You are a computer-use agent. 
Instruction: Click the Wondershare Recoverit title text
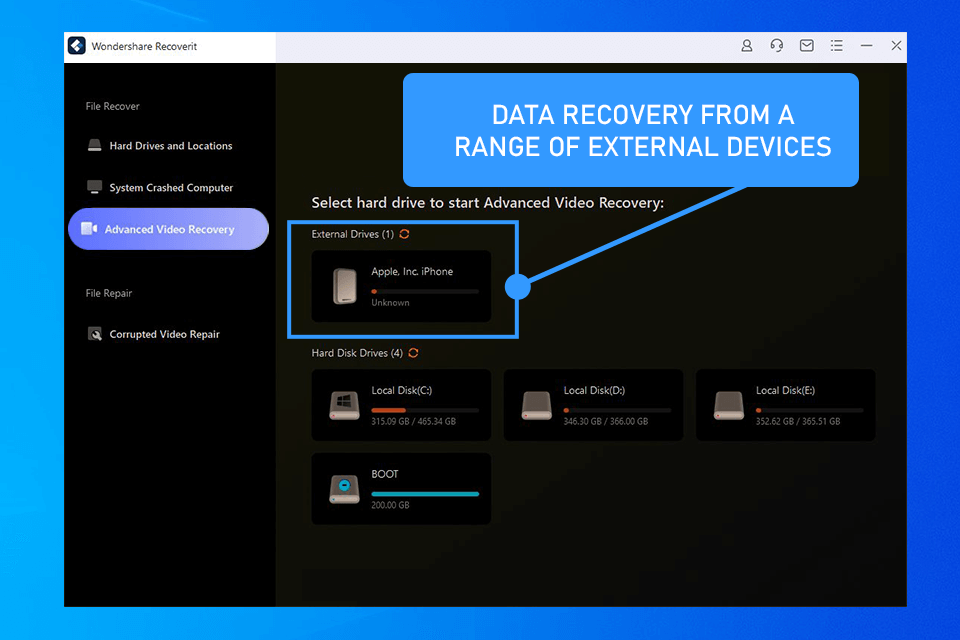click(144, 46)
